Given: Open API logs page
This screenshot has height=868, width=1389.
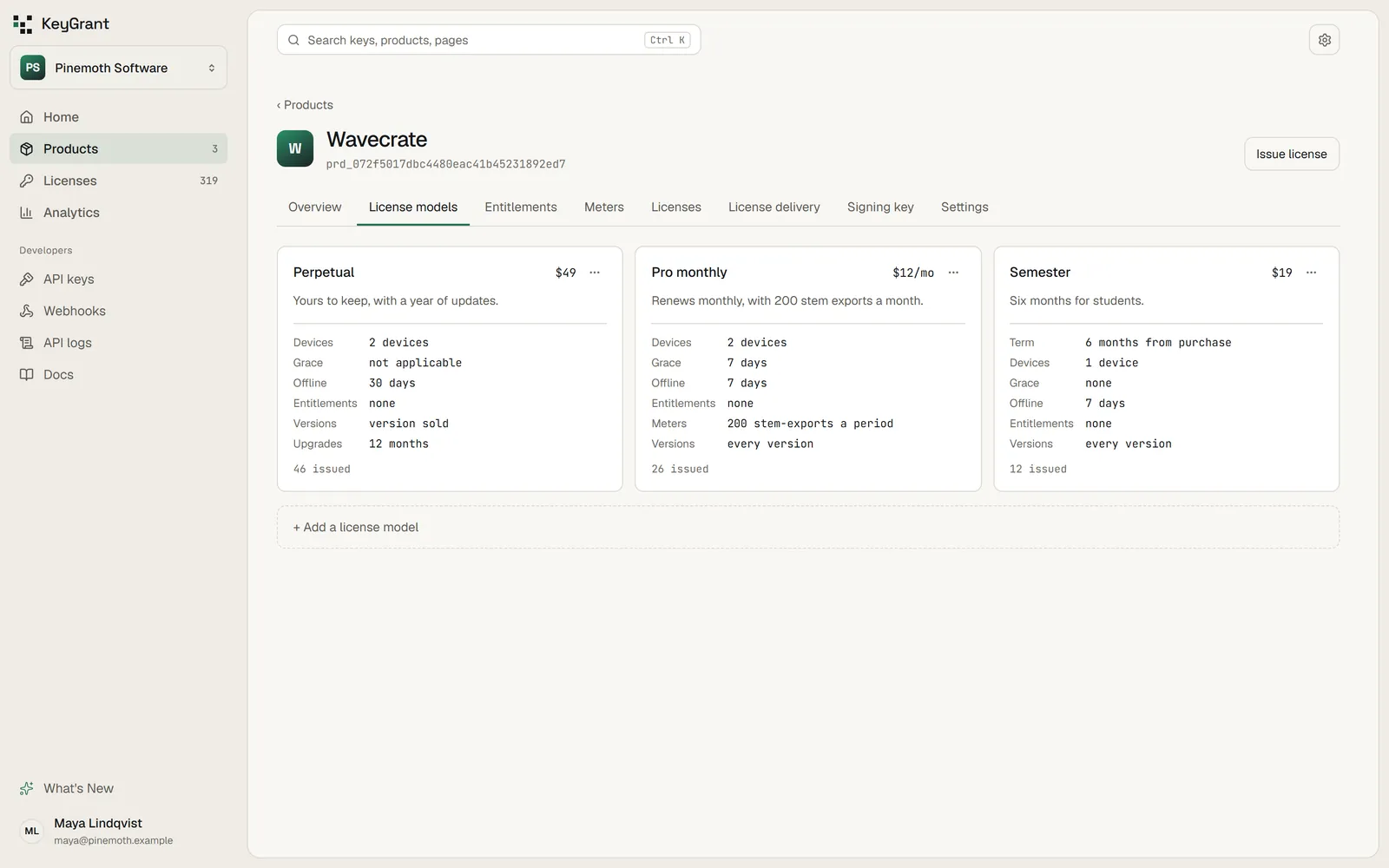Looking at the screenshot, I should pos(118,343).
